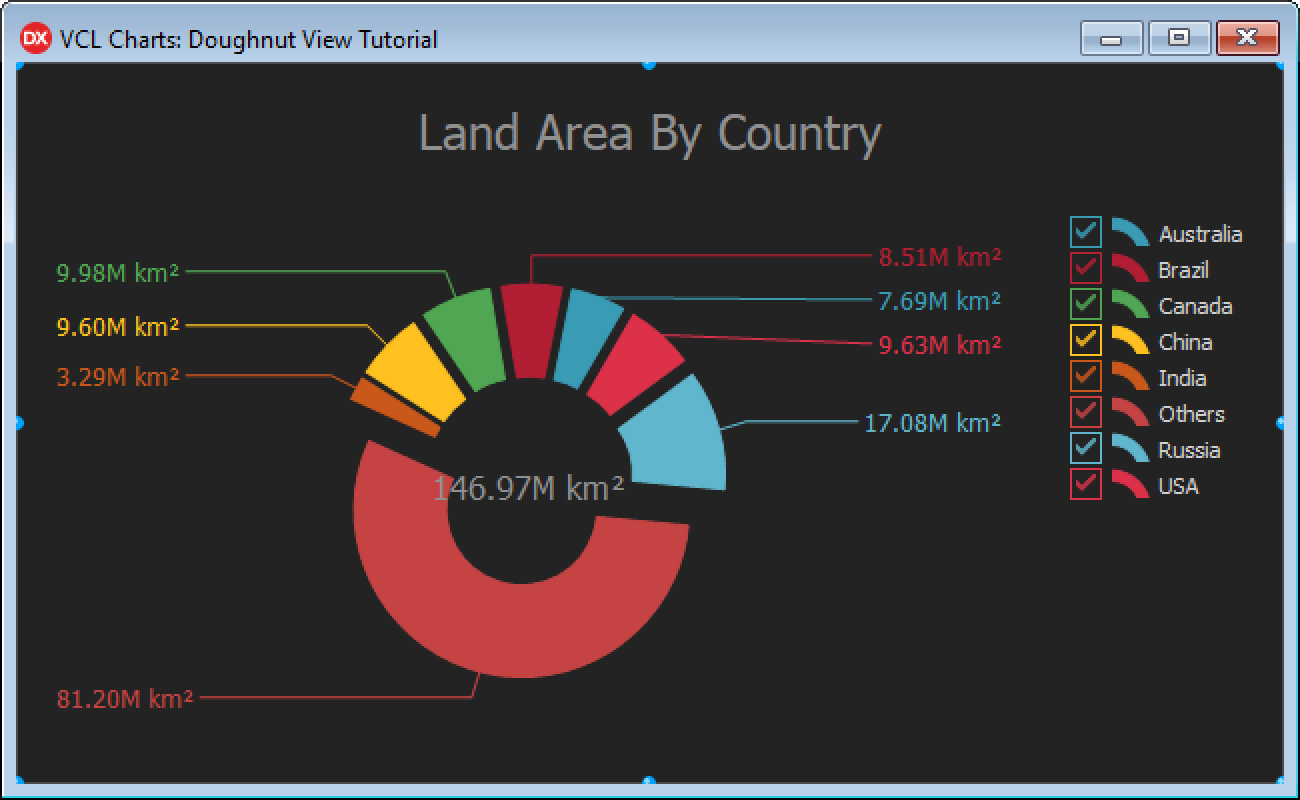The width and height of the screenshot is (1300, 800).
Task: Click the Australia legend arc icon
Action: click(1130, 232)
